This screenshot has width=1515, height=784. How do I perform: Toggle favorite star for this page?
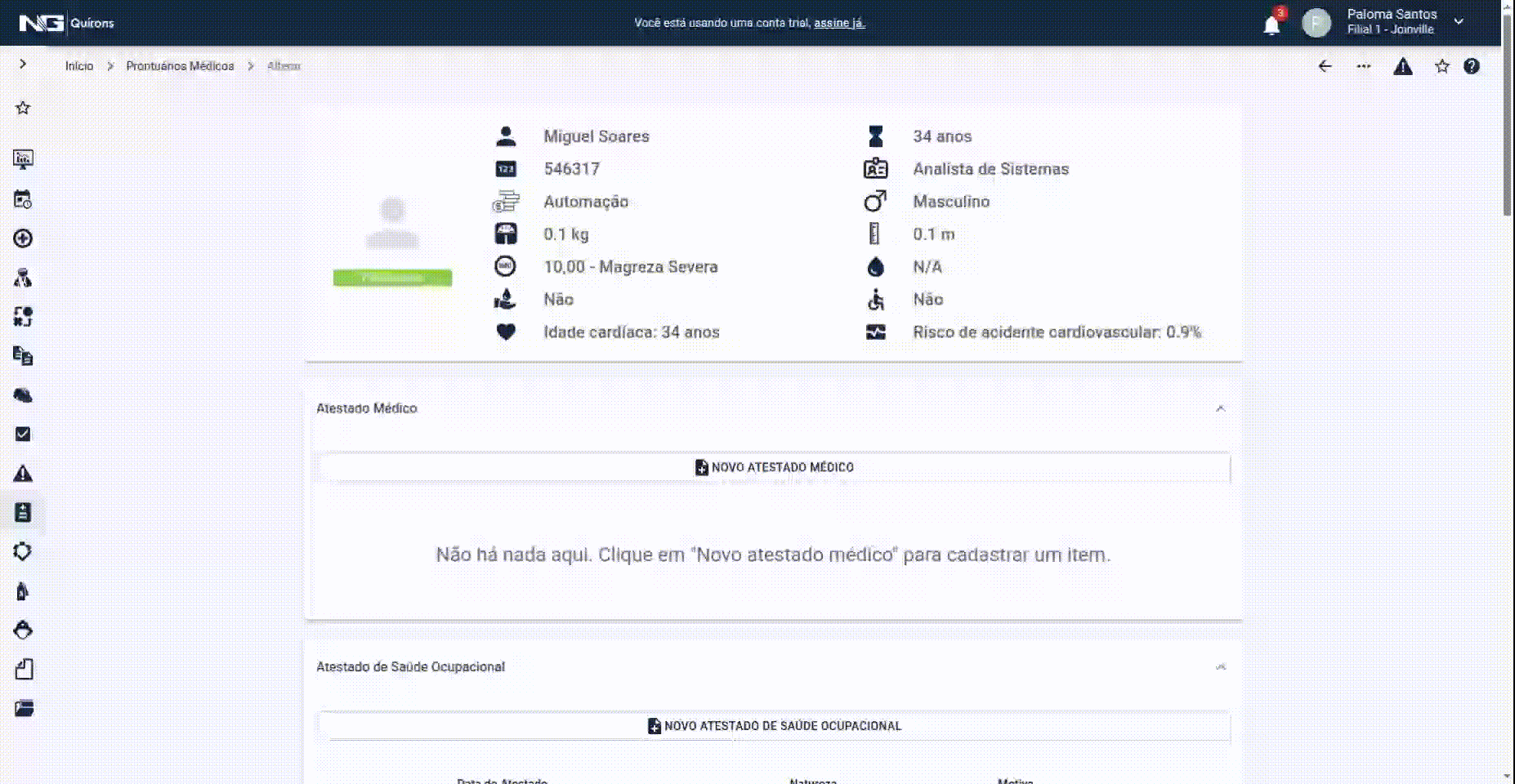point(1441,66)
